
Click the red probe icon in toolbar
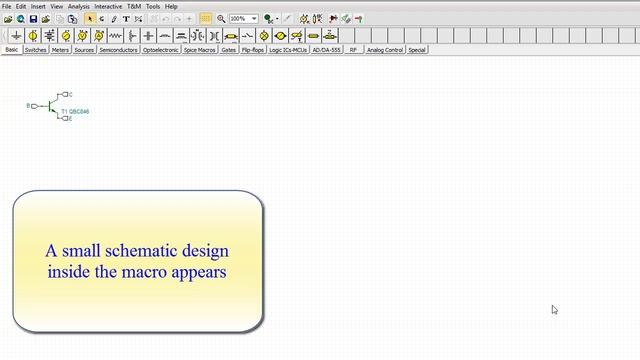pos(359,19)
